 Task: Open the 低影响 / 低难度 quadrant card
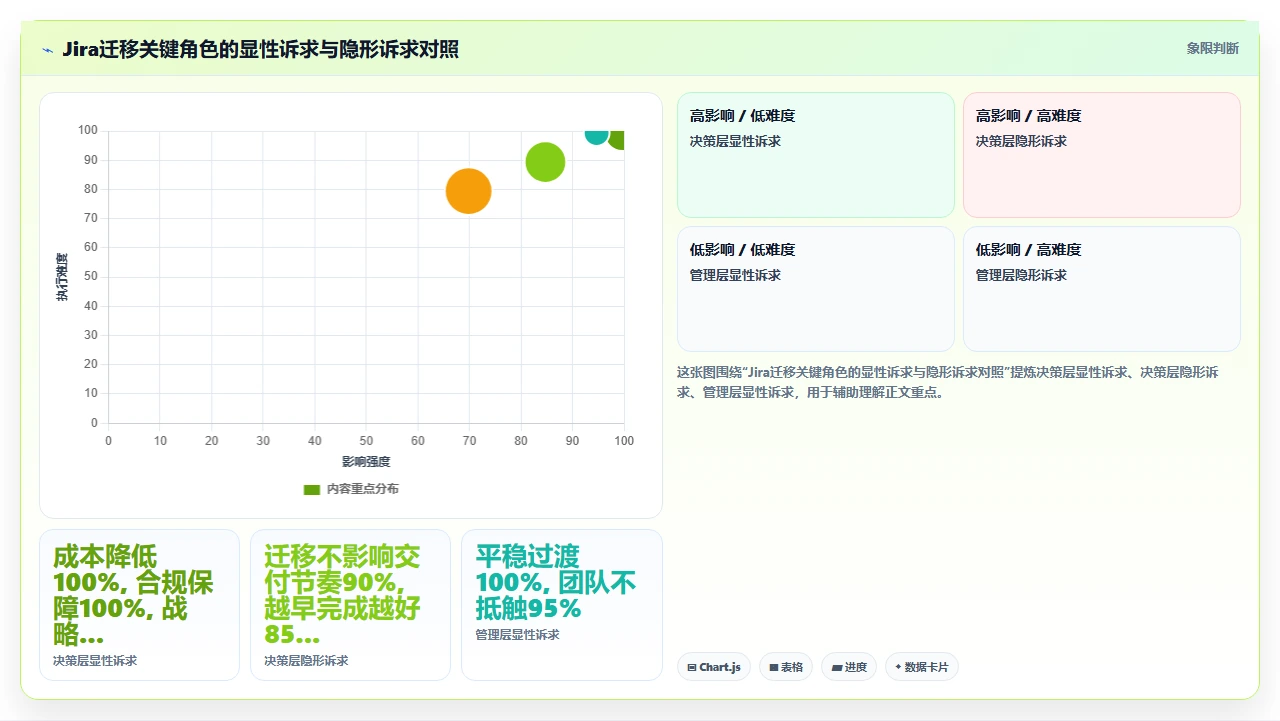[x=816, y=289]
